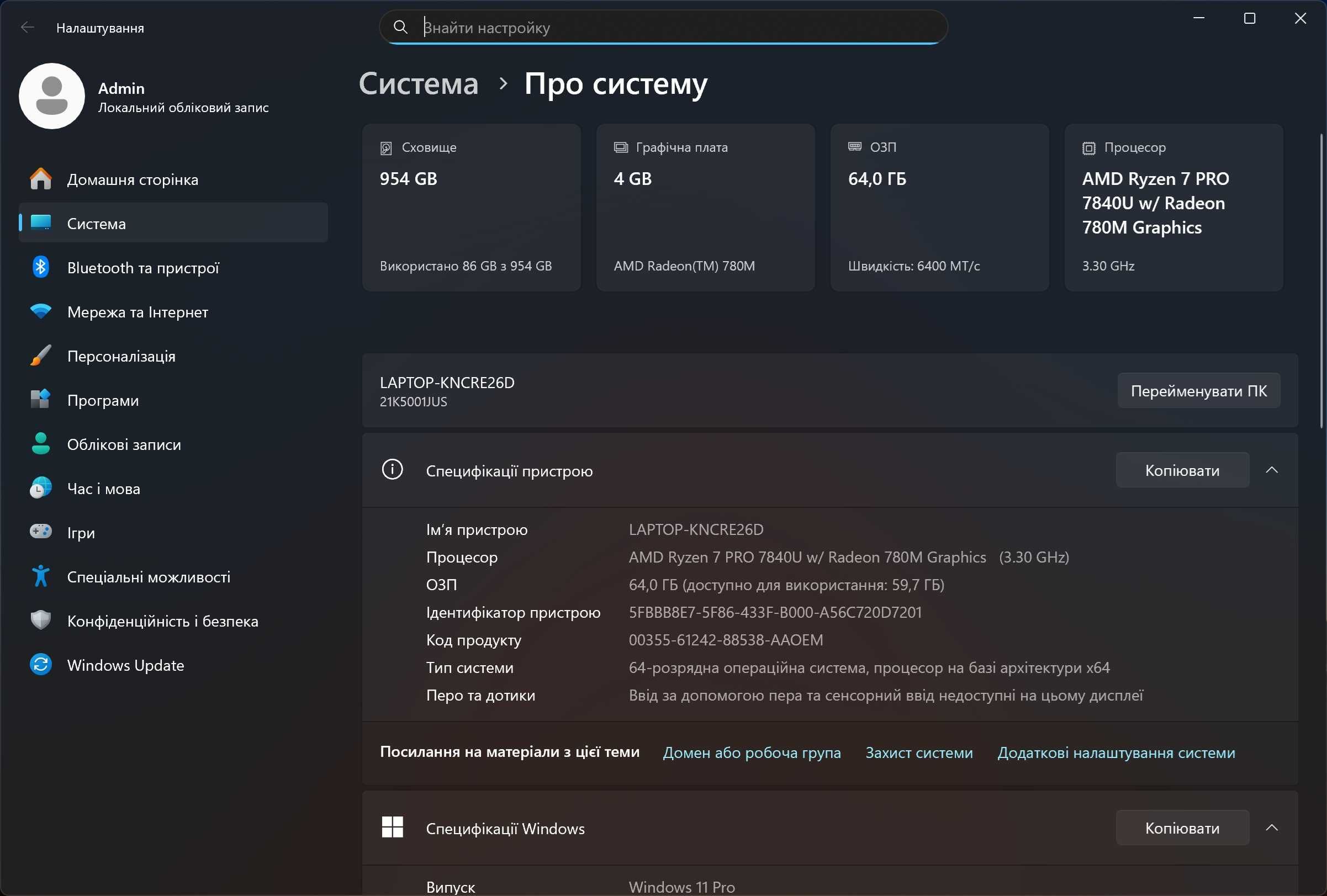Click the Знайти настройку search field
The height and width of the screenshot is (896, 1327).
[664, 27]
